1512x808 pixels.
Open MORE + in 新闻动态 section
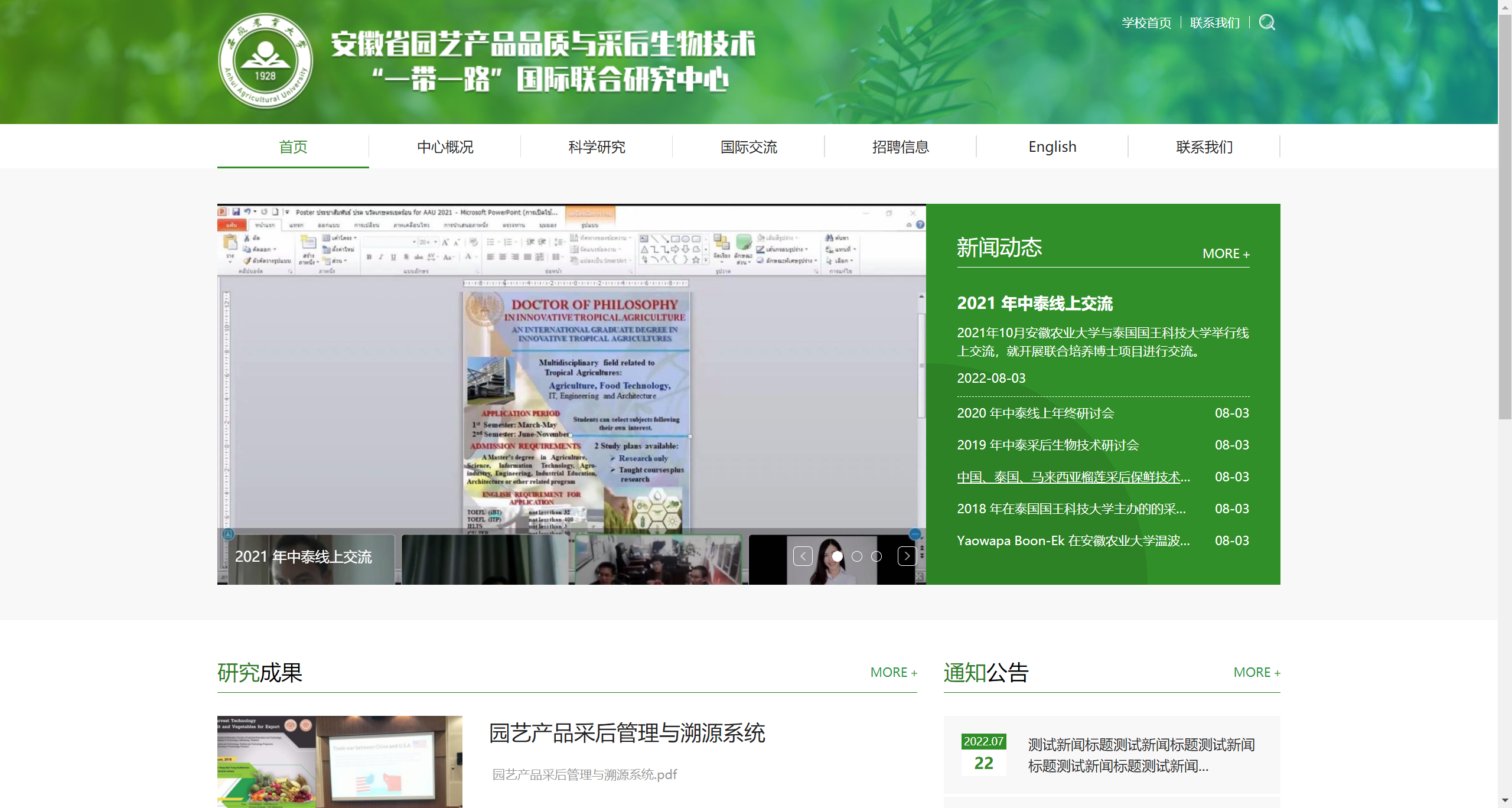click(x=1226, y=253)
